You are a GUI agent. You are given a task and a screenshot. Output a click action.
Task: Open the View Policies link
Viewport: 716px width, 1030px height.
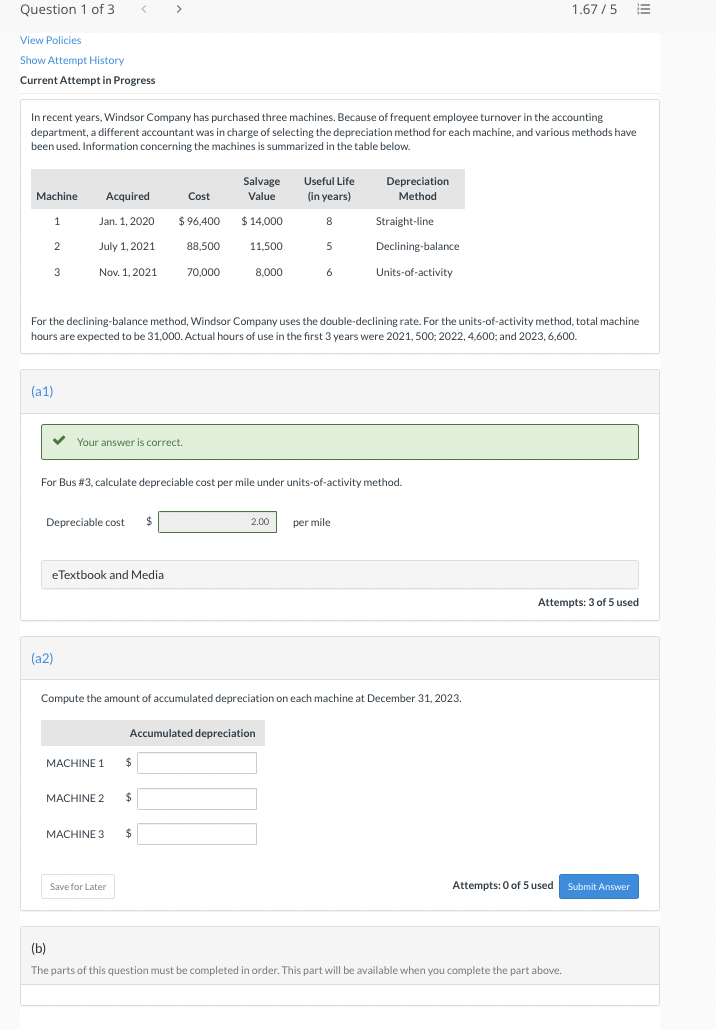[x=50, y=40]
